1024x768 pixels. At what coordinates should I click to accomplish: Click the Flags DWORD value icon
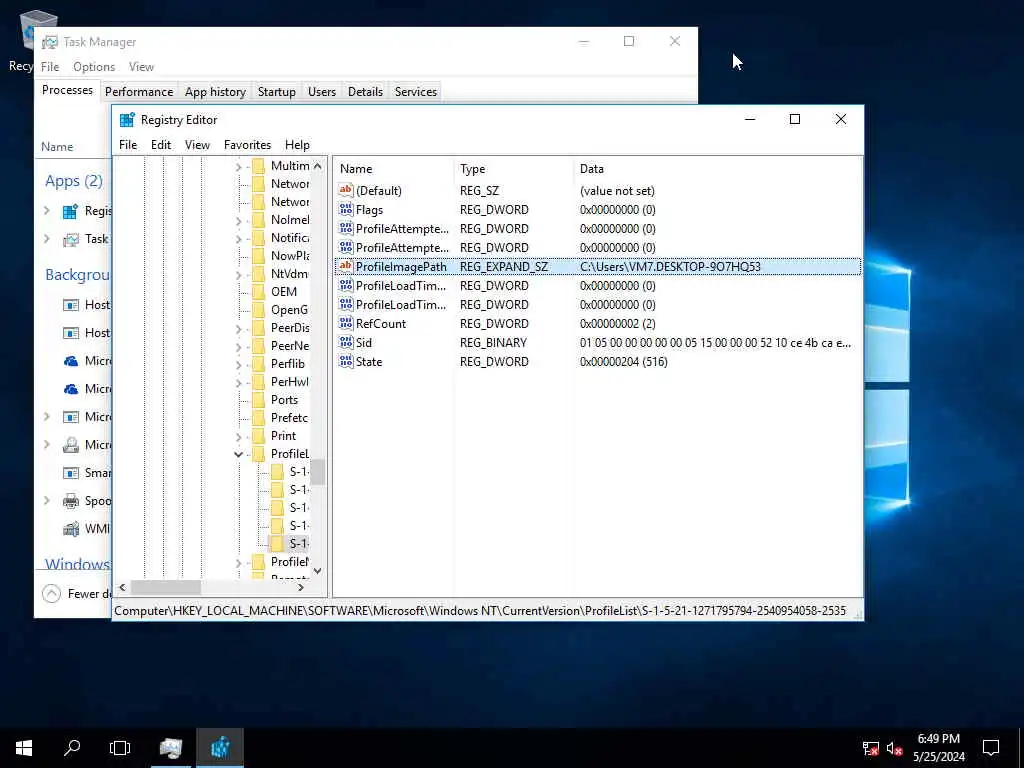click(345, 209)
